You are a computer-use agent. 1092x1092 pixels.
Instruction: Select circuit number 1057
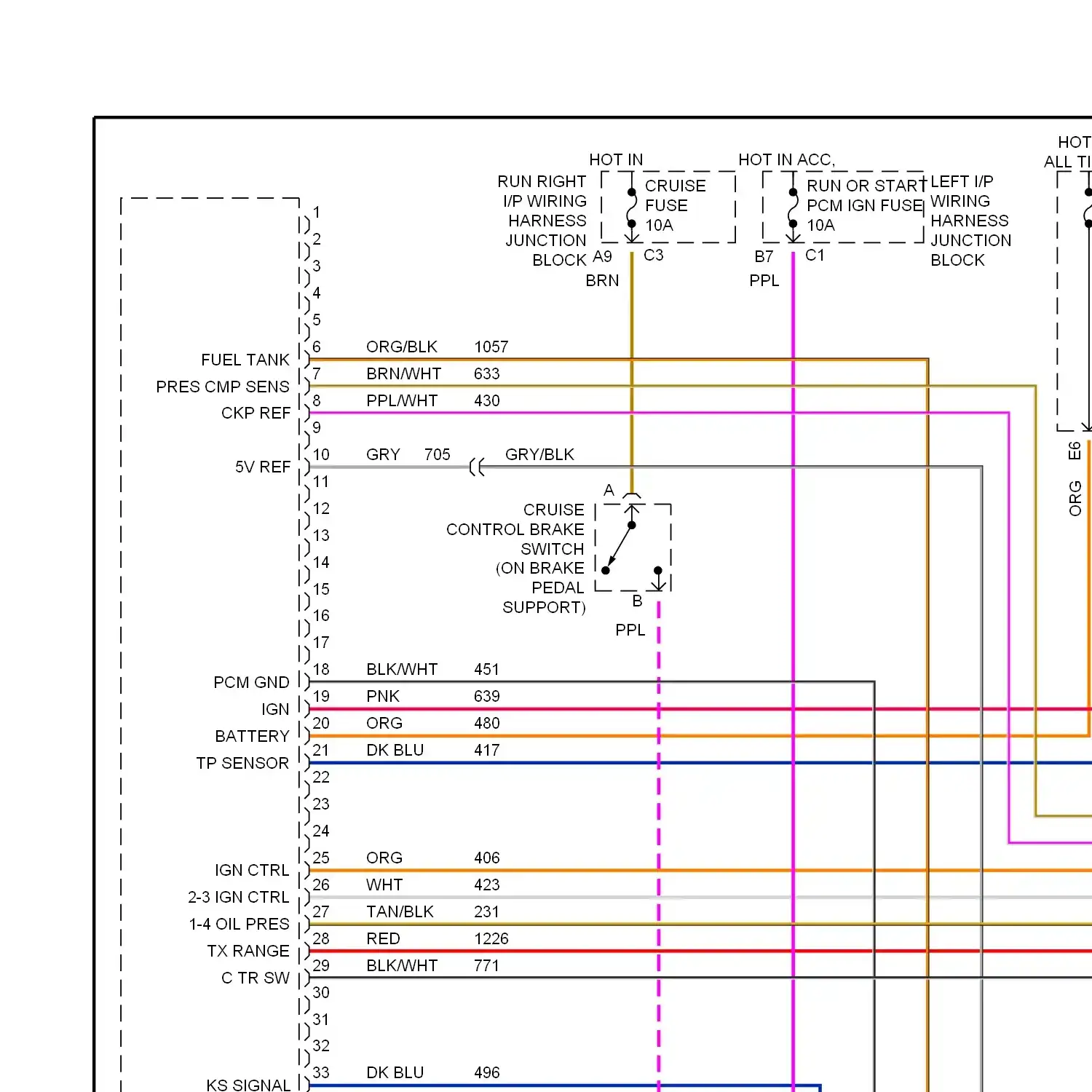click(491, 347)
